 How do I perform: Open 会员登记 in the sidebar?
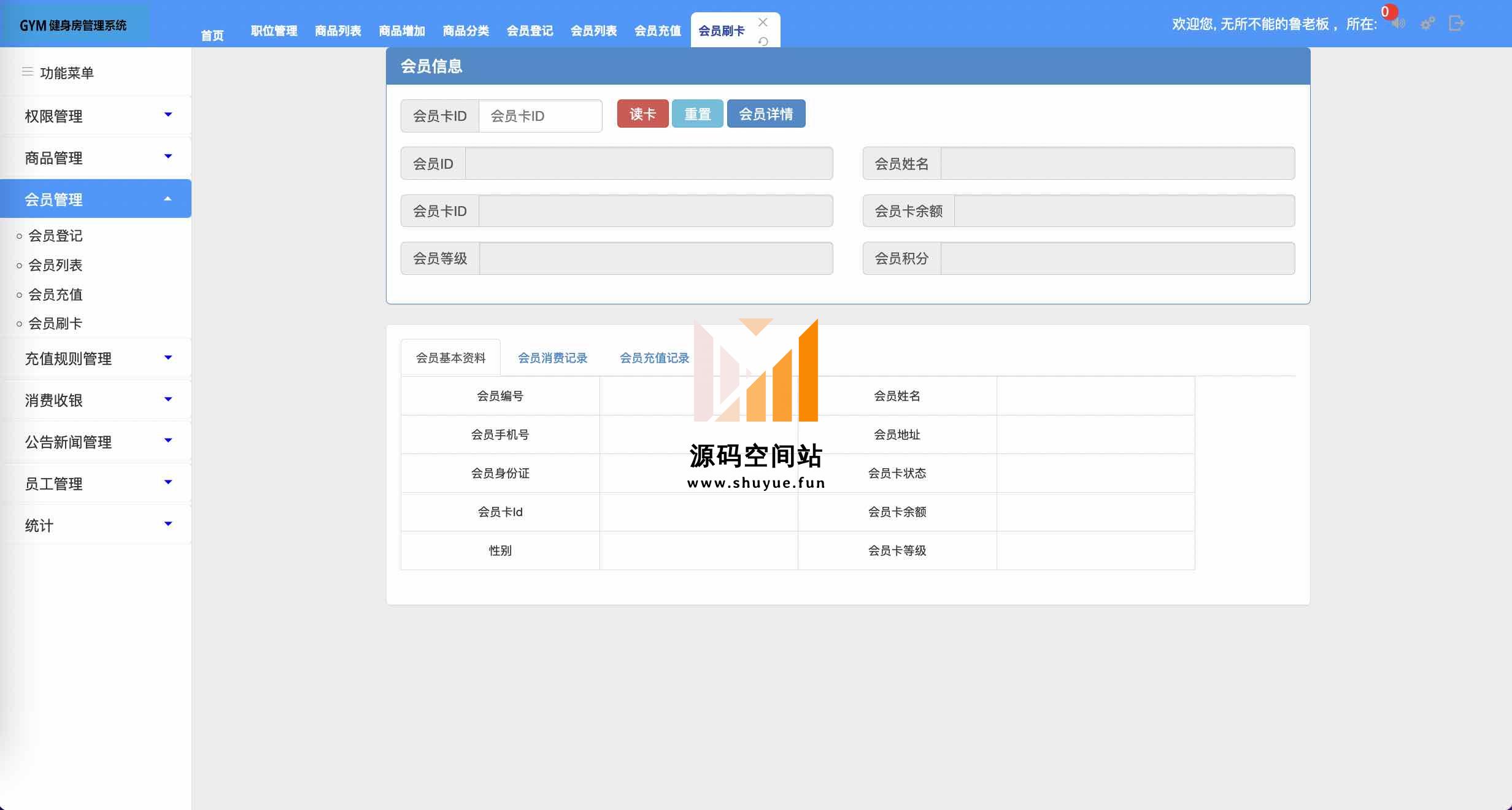(x=55, y=236)
